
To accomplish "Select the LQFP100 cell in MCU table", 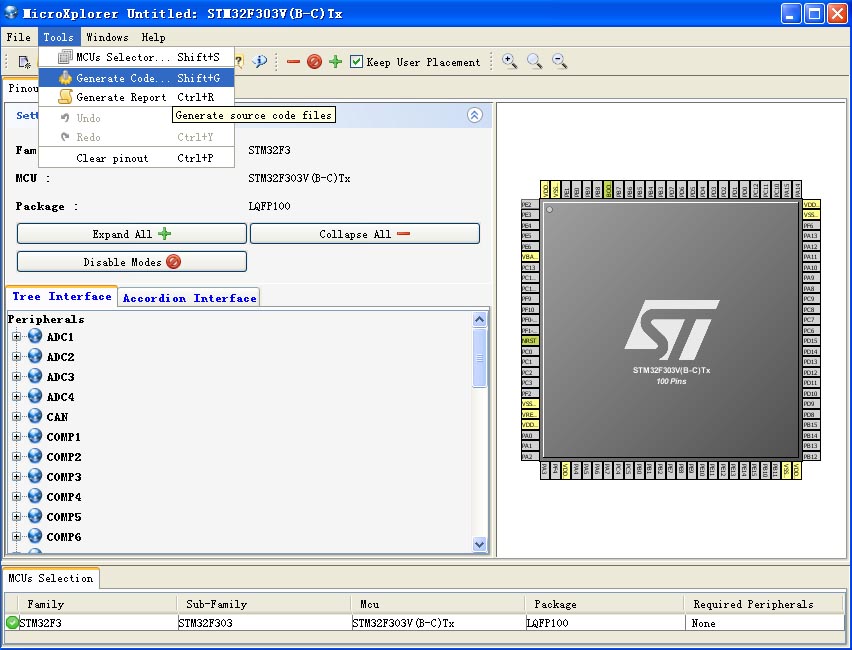I will click(604, 622).
